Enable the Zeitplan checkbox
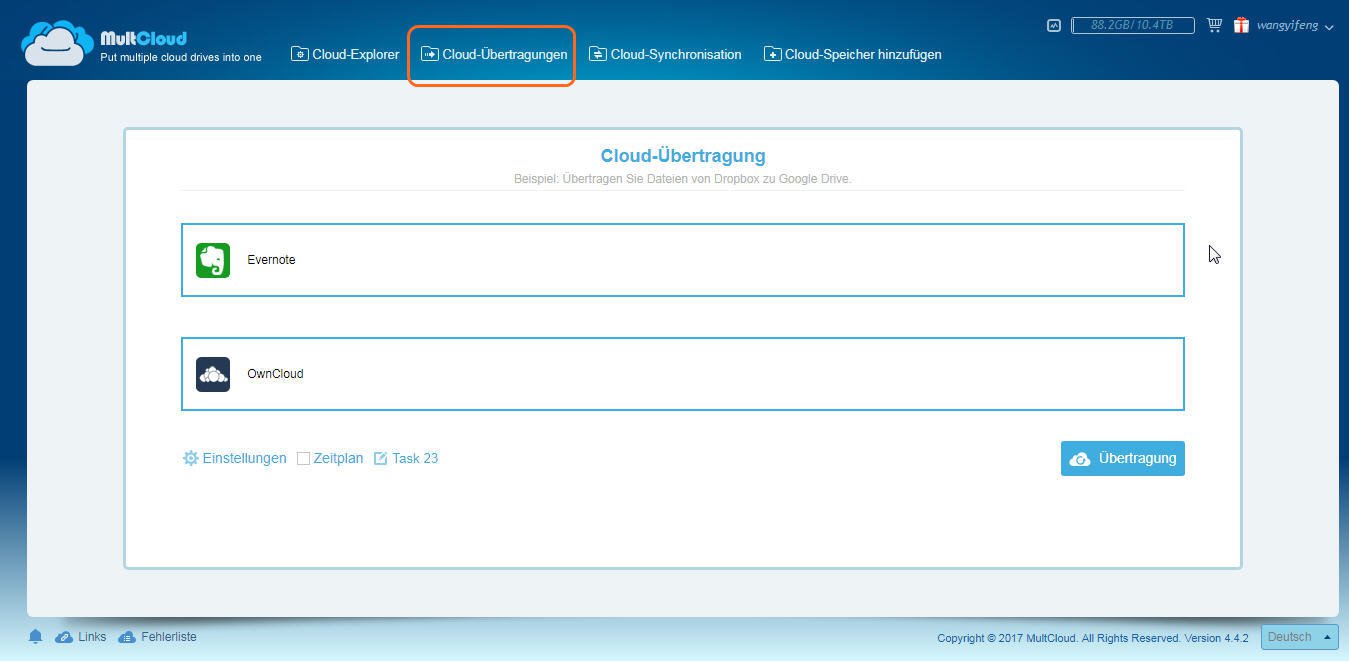The width and height of the screenshot is (1349, 662). pos(303,458)
